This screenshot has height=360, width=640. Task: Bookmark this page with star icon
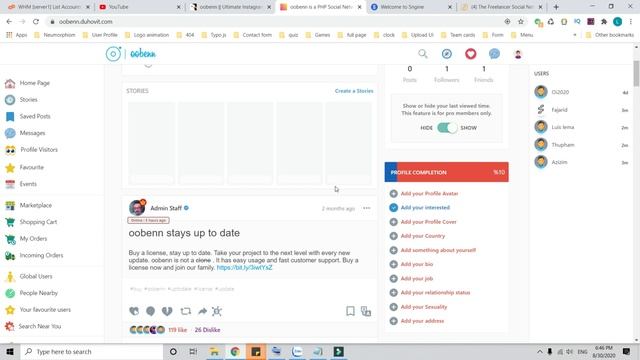(521, 22)
